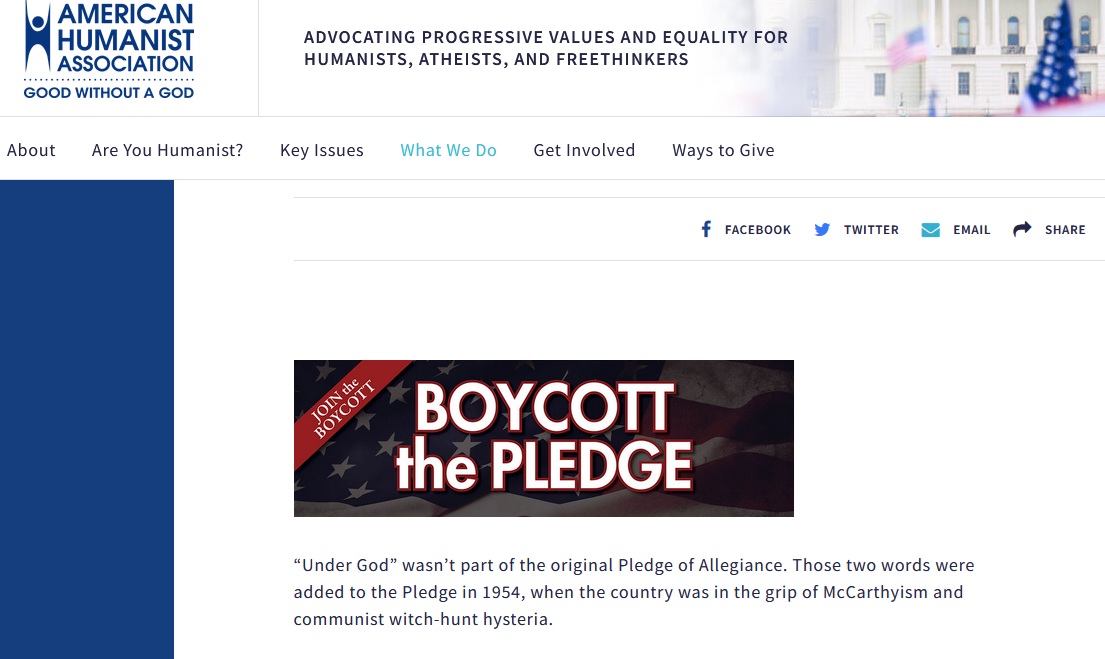Click the red "Join the Boycott" ribbon
The width and height of the screenshot is (1105, 659).
(x=345, y=405)
